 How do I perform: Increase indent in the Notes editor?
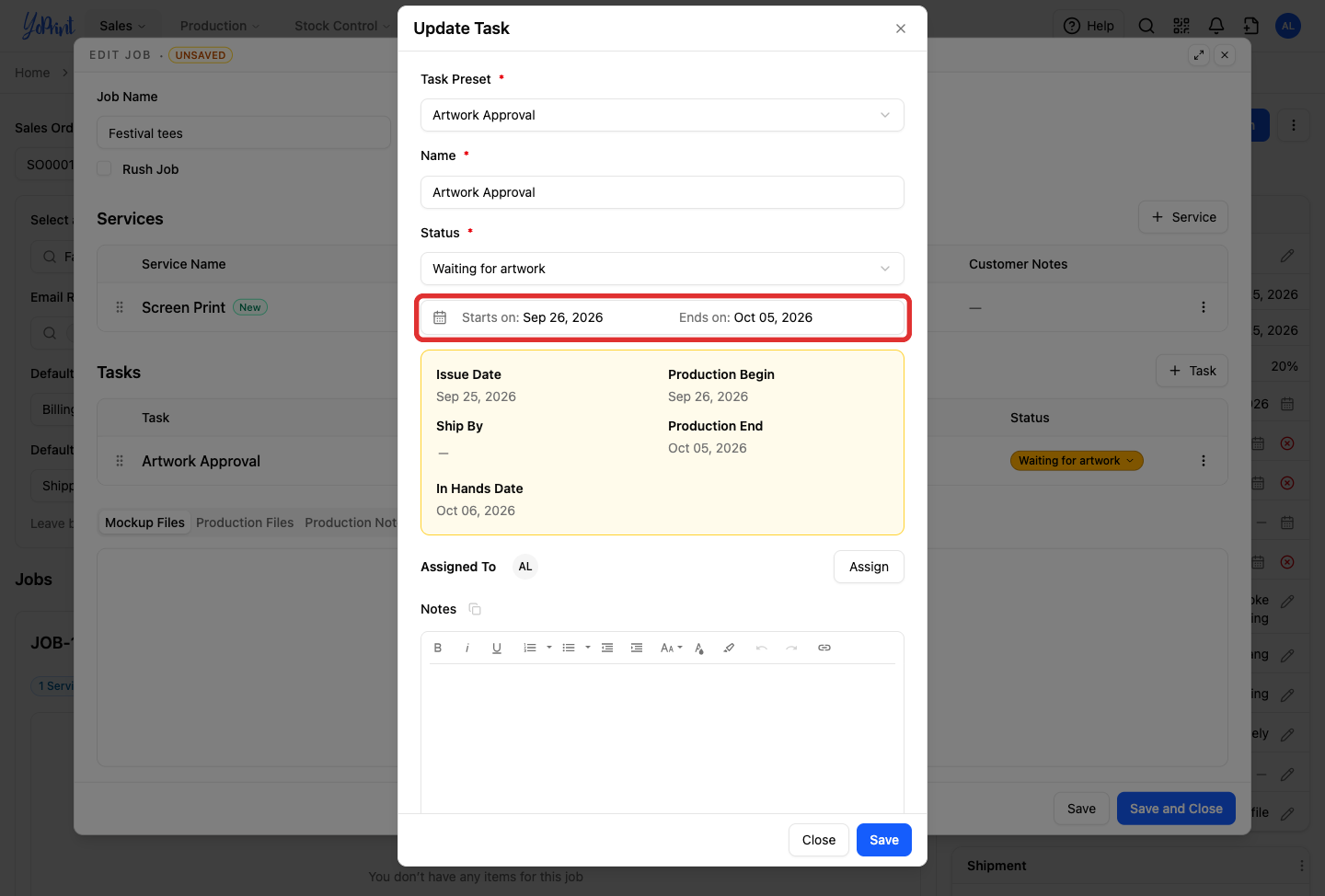(637, 648)
